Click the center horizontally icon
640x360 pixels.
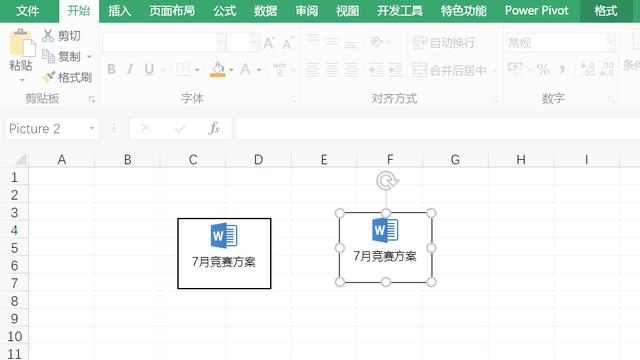point(332,70)
